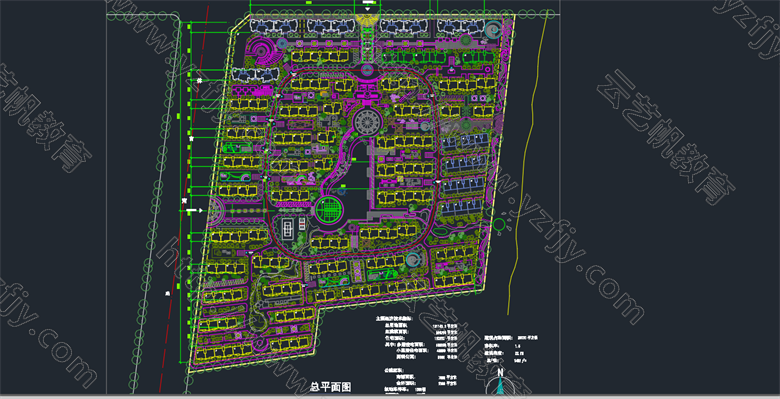
Task: Click the green circle with dots near east boundary
Action: click(x=499, y=224)
